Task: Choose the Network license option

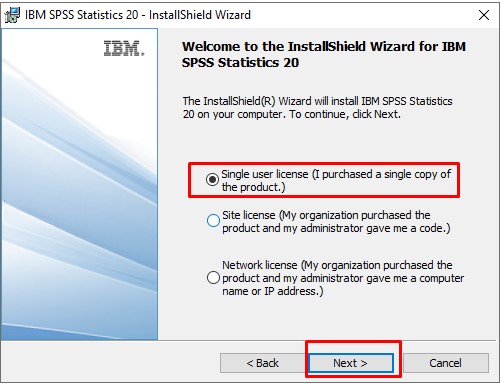Action: point(213,277)
